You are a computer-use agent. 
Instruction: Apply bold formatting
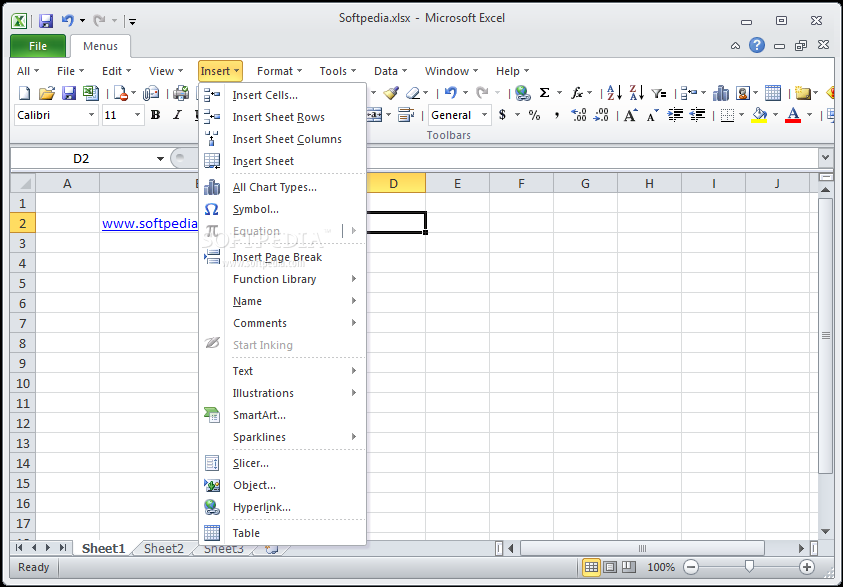pyautogui.click(x=155, y=115)
